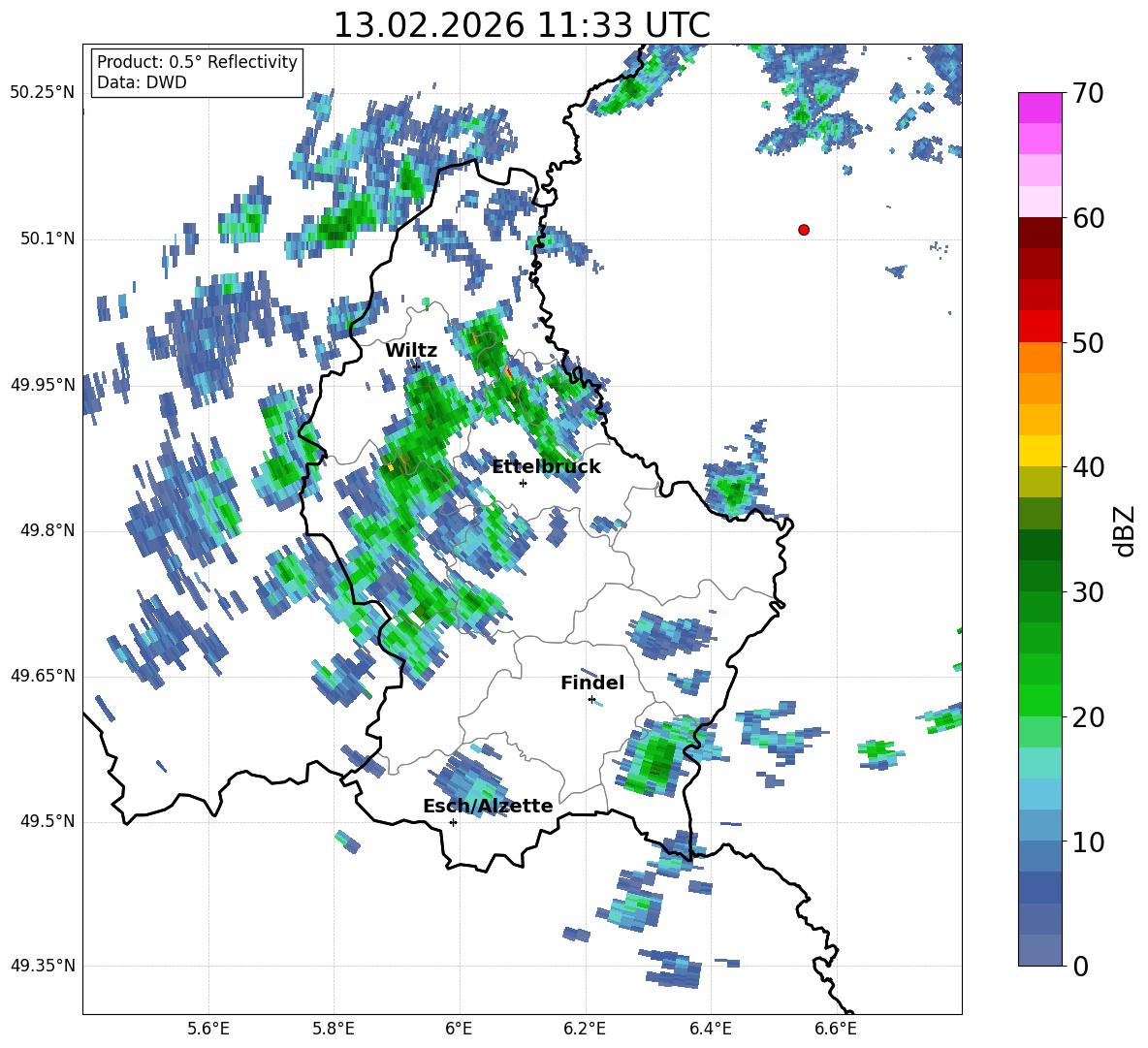Click the 60 label on the colorbar

(1088, 218)
